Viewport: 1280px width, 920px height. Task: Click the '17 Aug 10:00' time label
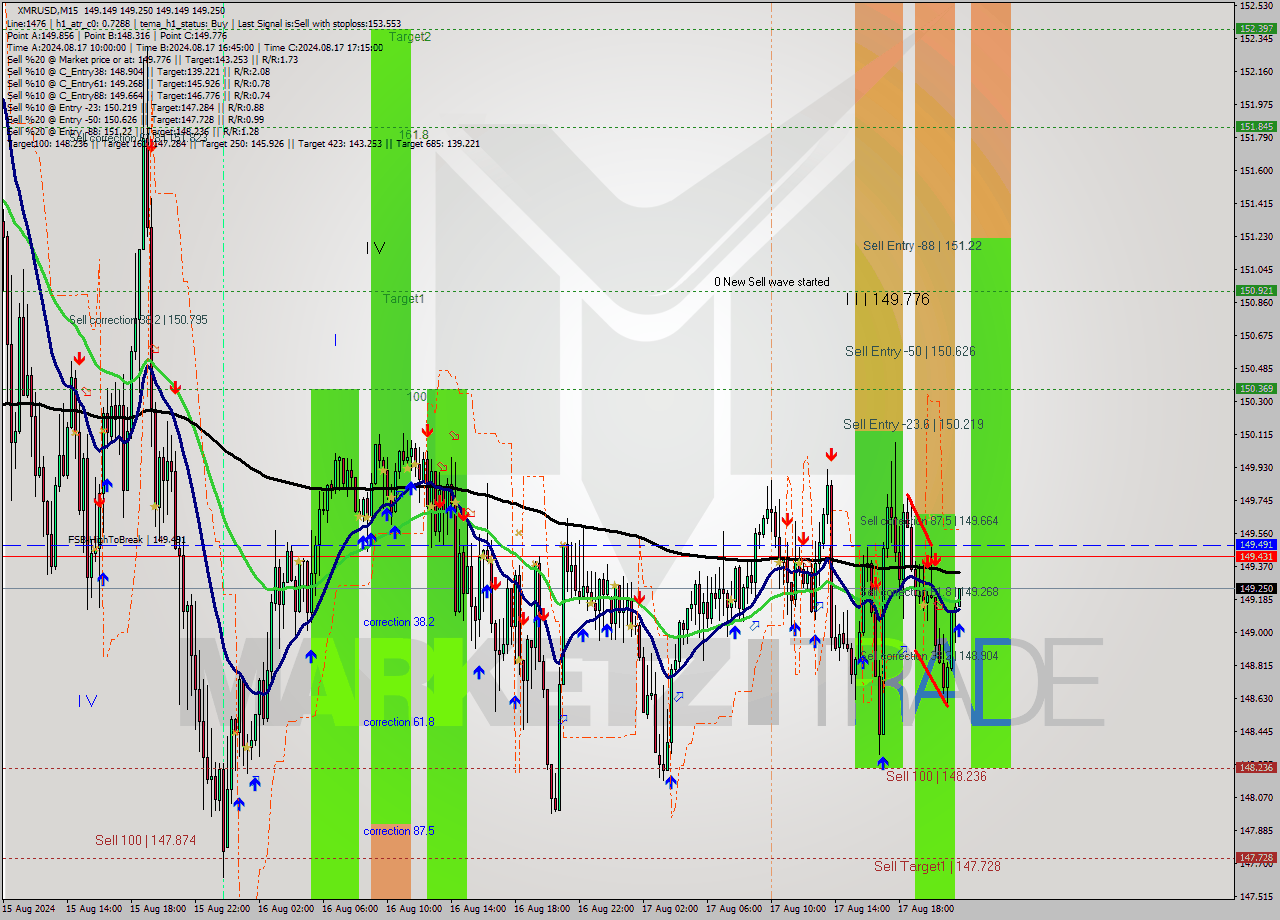tap(798, 909)
